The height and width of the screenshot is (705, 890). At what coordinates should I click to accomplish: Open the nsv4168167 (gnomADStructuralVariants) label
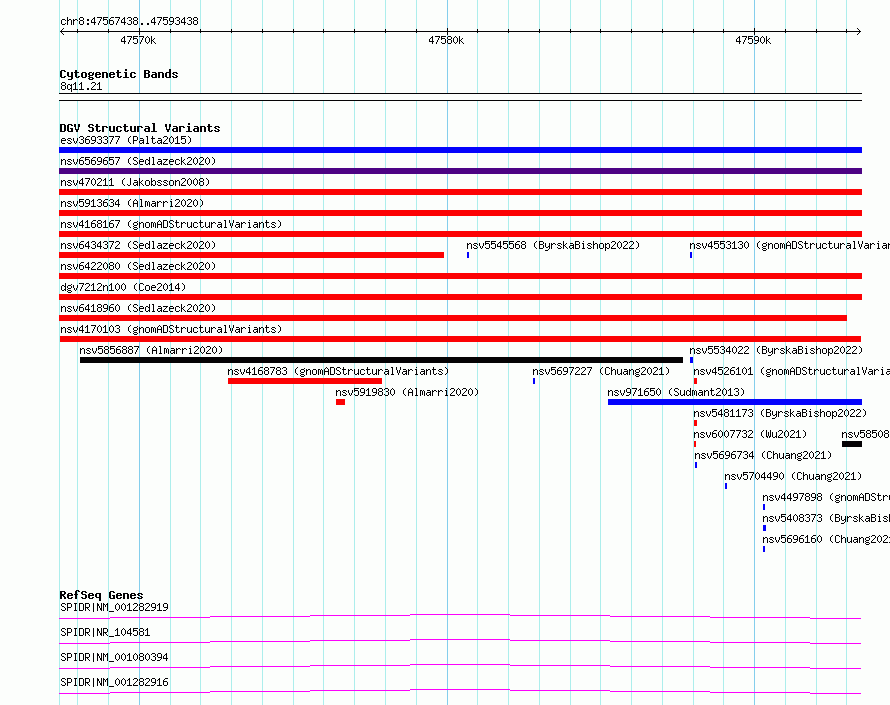pyautogui.click(x=171, y=224)
